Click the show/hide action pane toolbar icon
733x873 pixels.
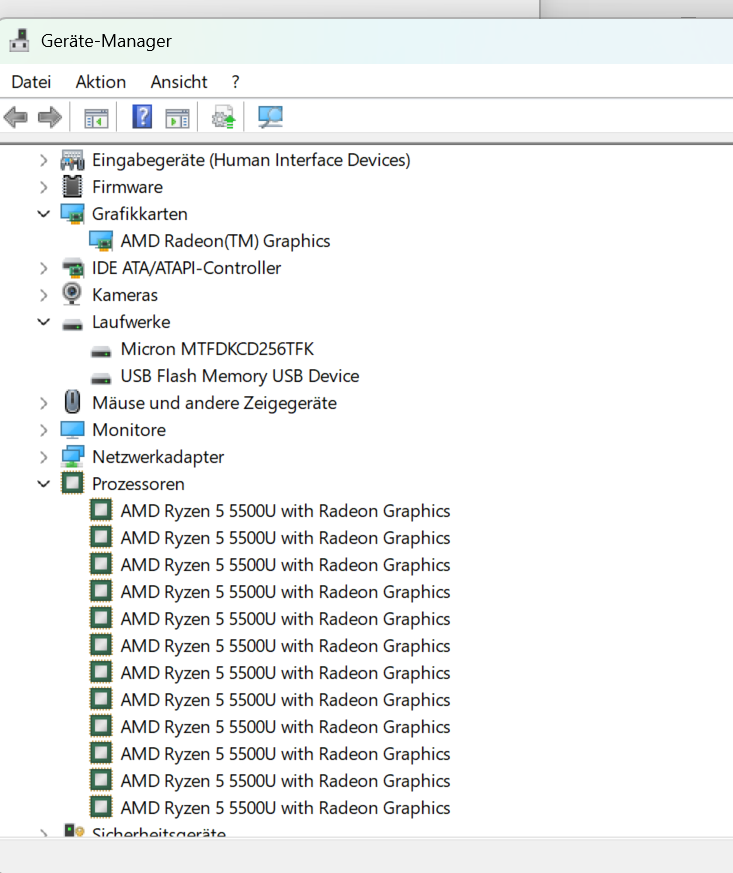click(178, 118)
